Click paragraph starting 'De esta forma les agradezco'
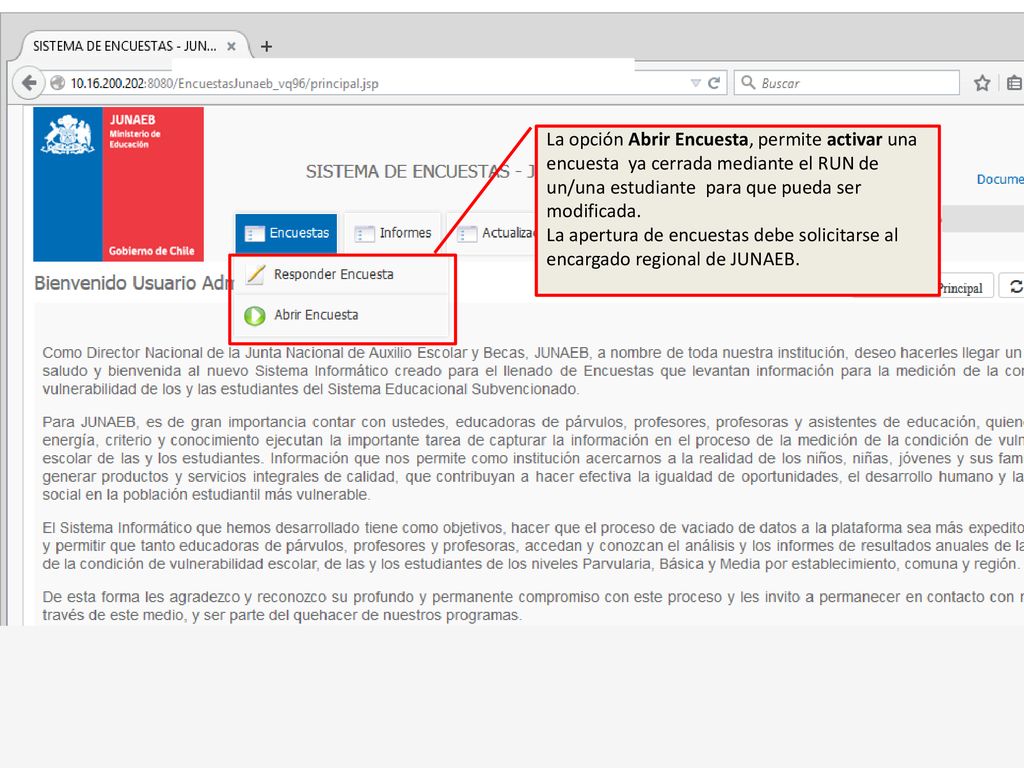The width and height of the screenshot is (1024, 768). point(532,606)
